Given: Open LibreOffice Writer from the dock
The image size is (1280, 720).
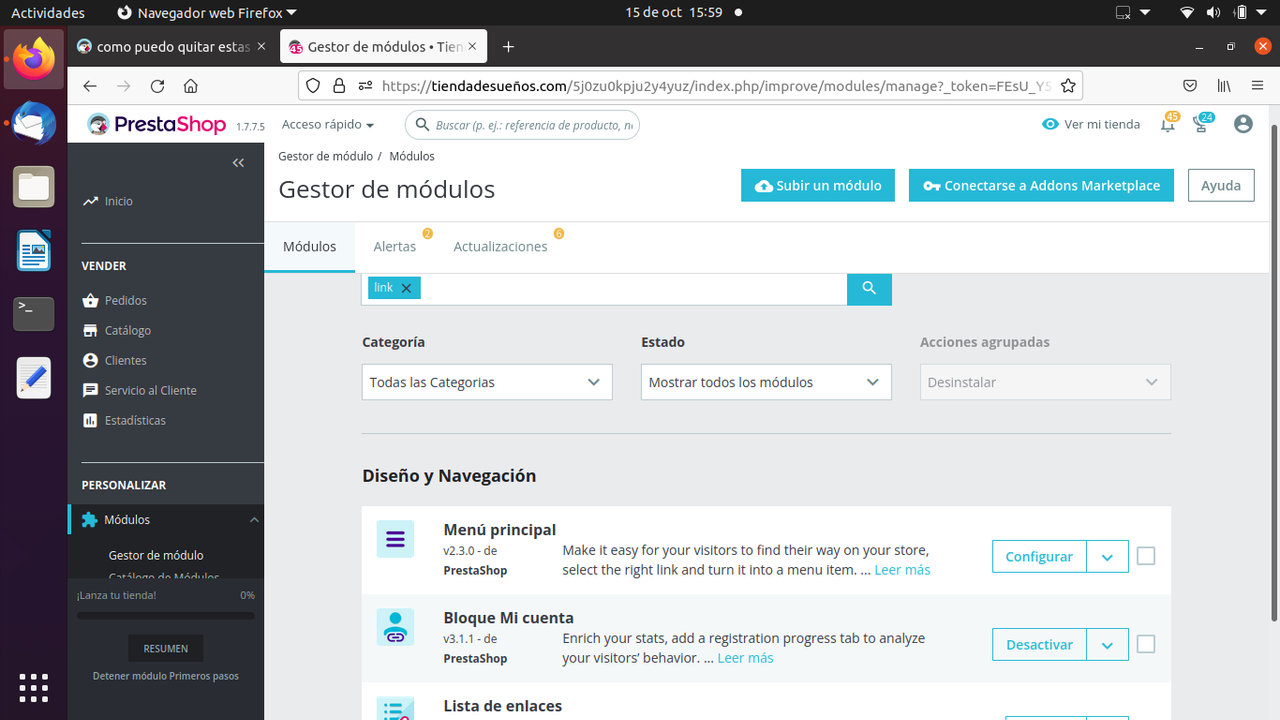Looking at the screenshot, I should (34, 251).
